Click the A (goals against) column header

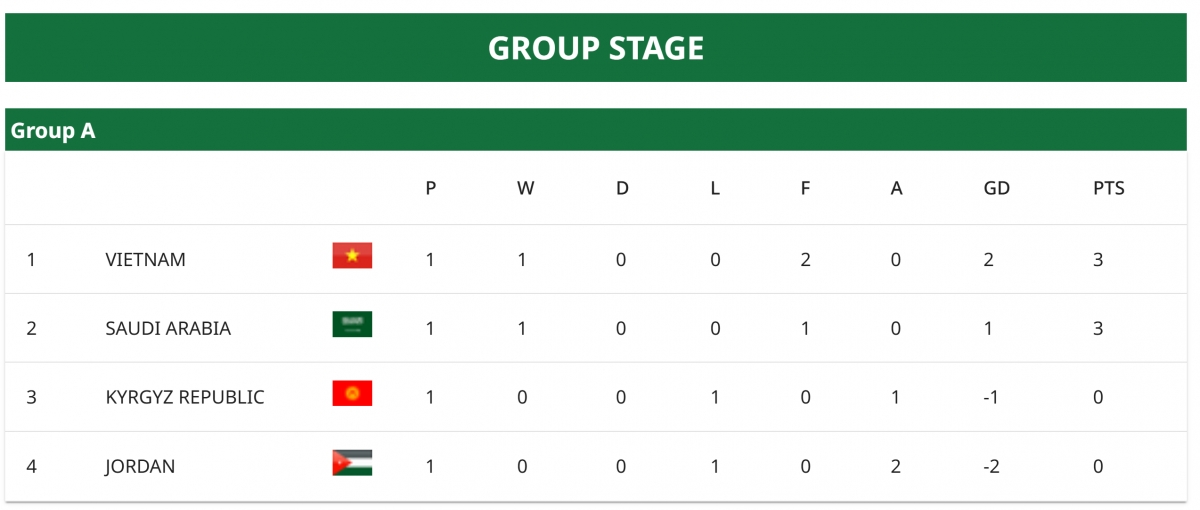coord(896,188)
